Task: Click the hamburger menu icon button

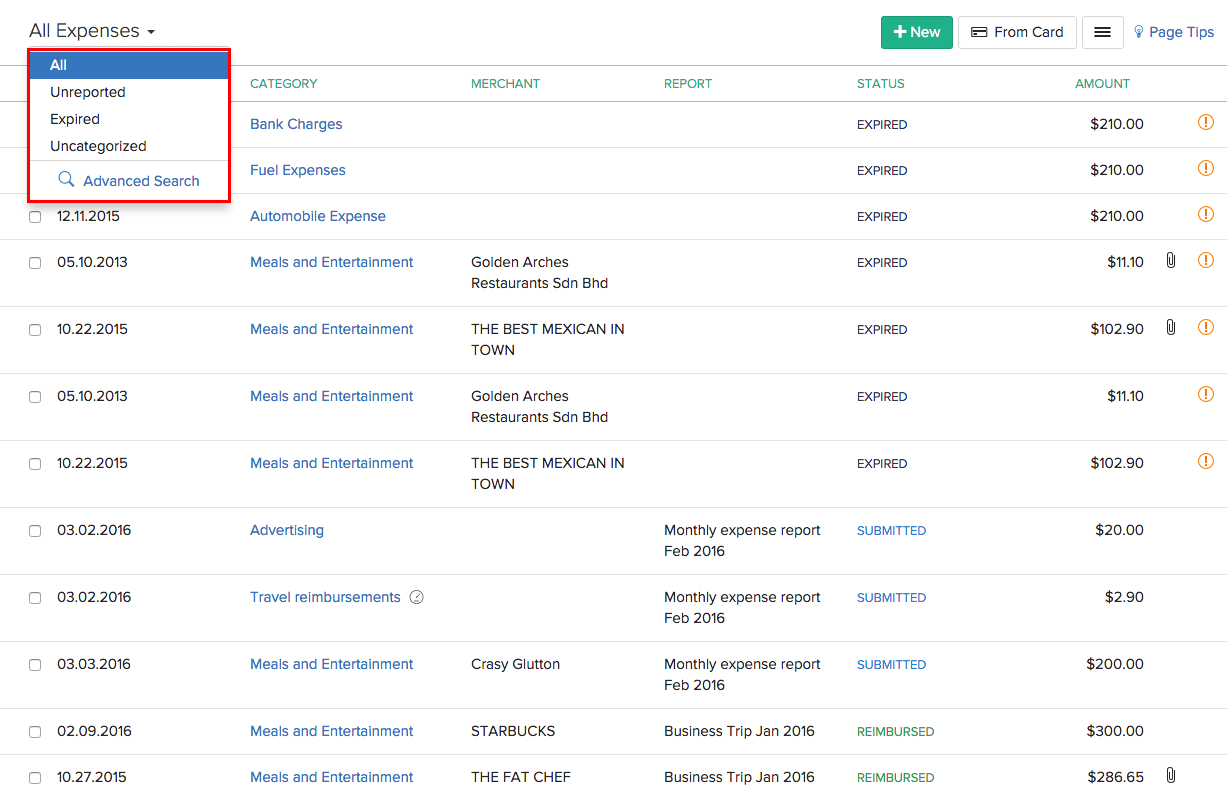Action: (1102, 32)
